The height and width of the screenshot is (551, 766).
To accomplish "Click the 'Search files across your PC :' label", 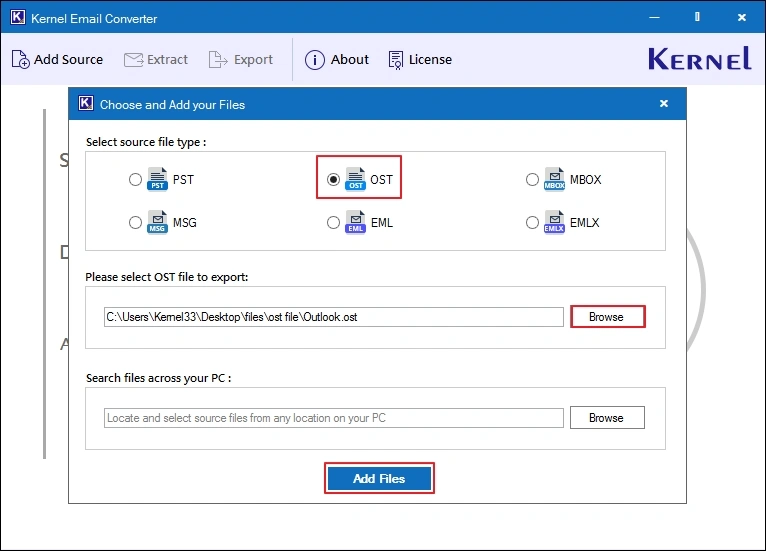I will pos(158,378).
